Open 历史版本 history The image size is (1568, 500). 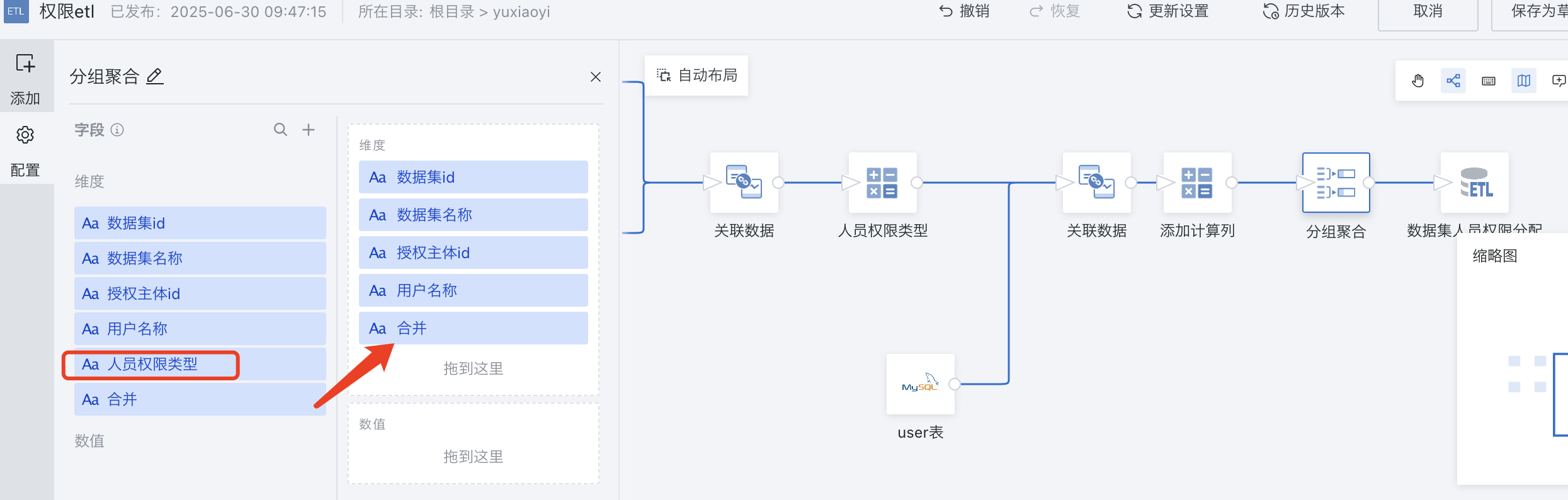coord(1304,11)
